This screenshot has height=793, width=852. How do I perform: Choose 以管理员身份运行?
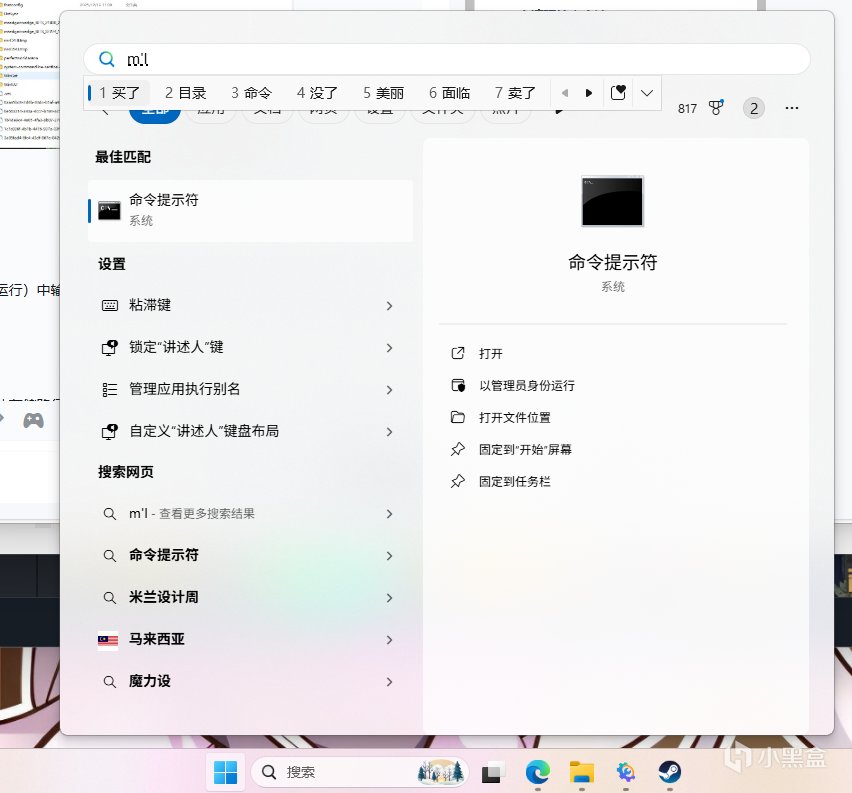527,386
